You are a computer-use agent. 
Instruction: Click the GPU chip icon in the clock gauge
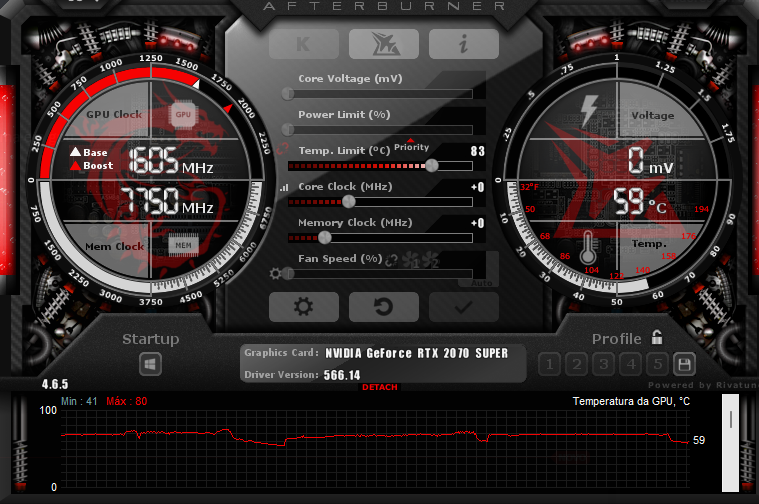(183, 115)
